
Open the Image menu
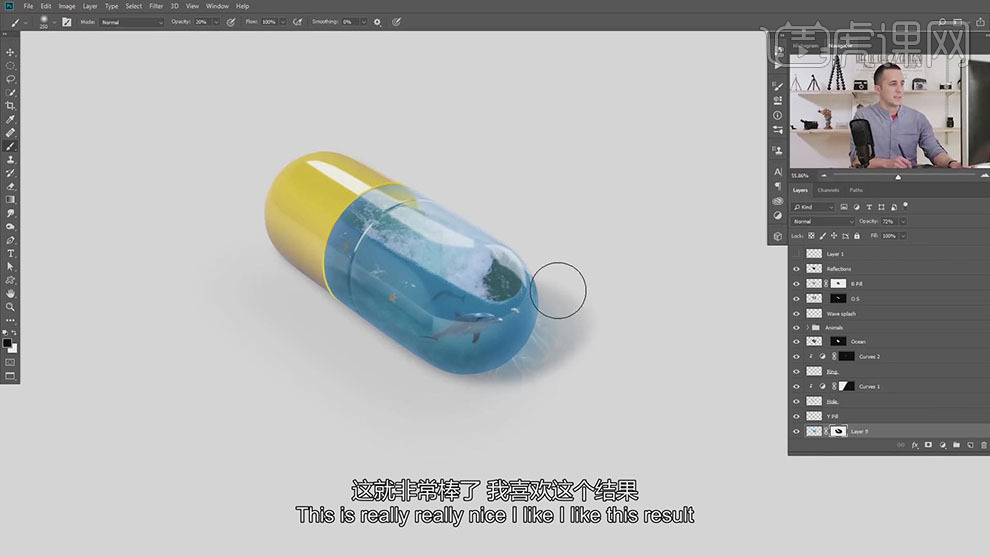(67, 6)
